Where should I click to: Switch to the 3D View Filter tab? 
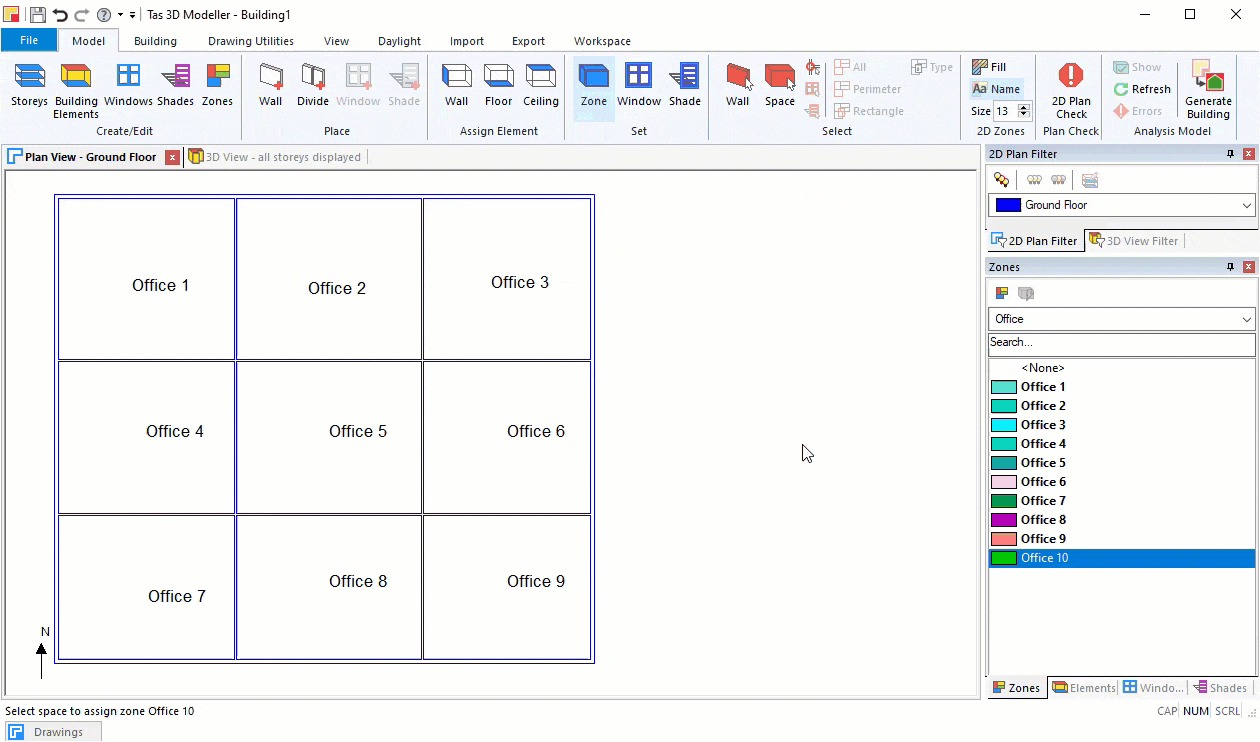tap(1133, 240)
